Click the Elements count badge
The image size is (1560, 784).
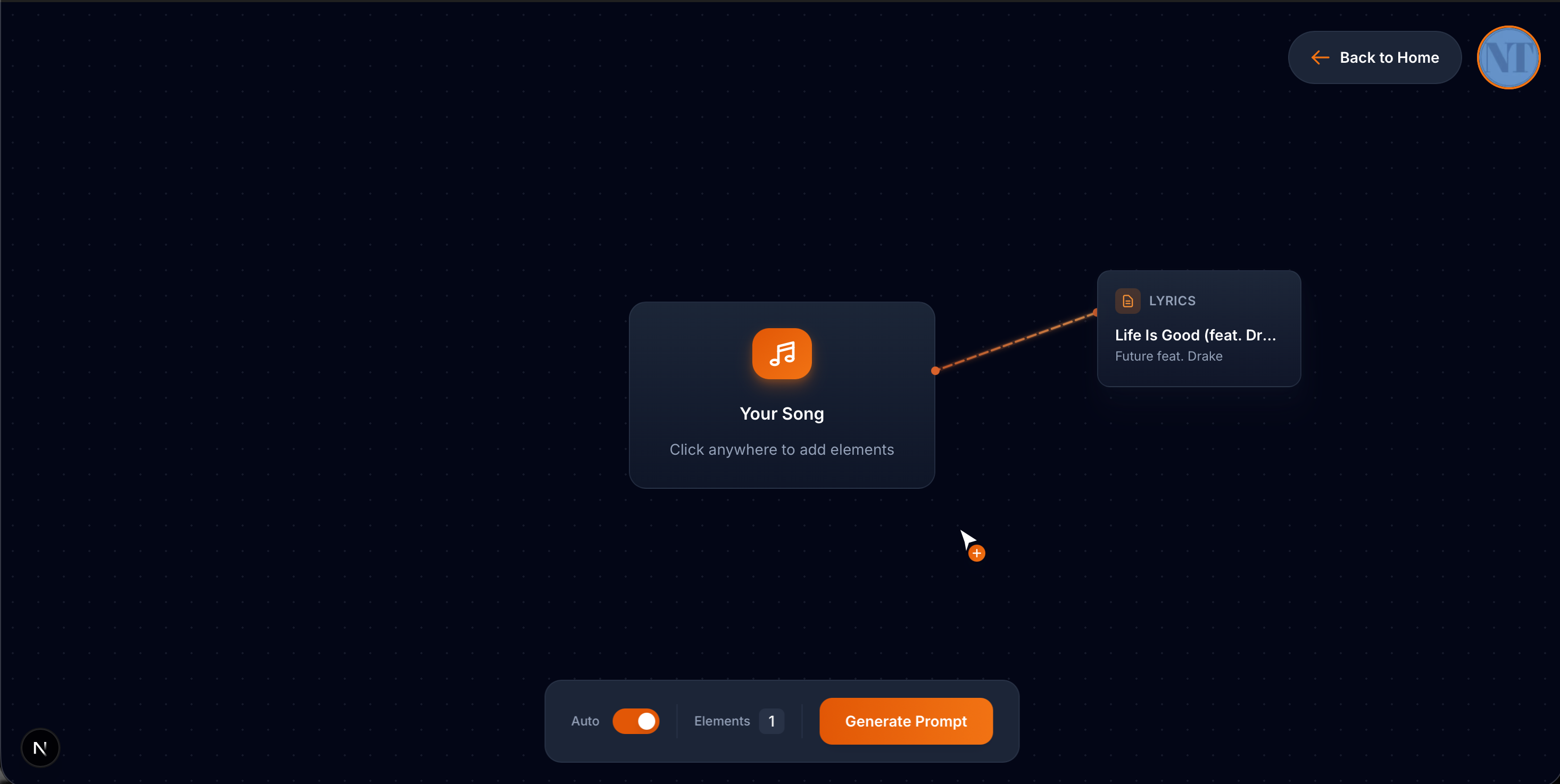771,721
